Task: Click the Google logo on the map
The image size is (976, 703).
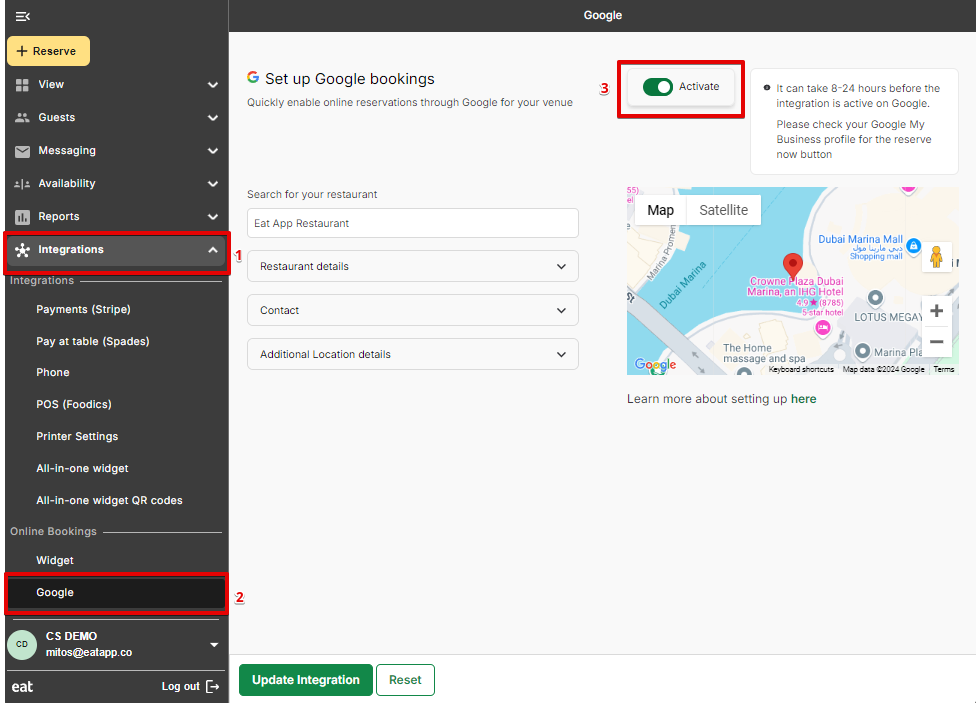Action: (x=655, y=365)
